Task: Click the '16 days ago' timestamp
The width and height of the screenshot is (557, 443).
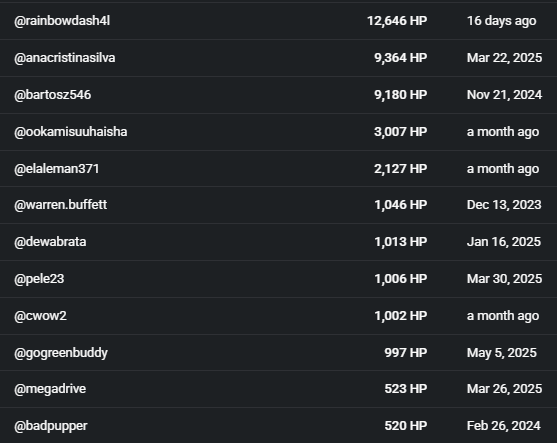Action: pos(502,21)
